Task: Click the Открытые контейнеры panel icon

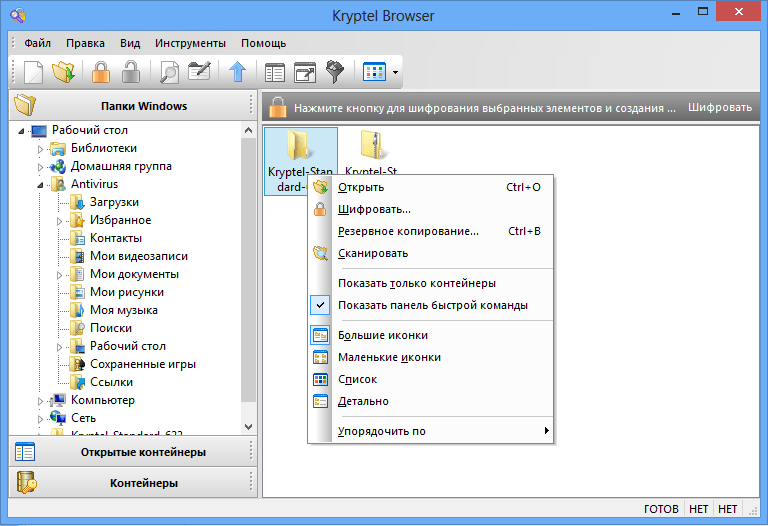Action: pos(25,452)
